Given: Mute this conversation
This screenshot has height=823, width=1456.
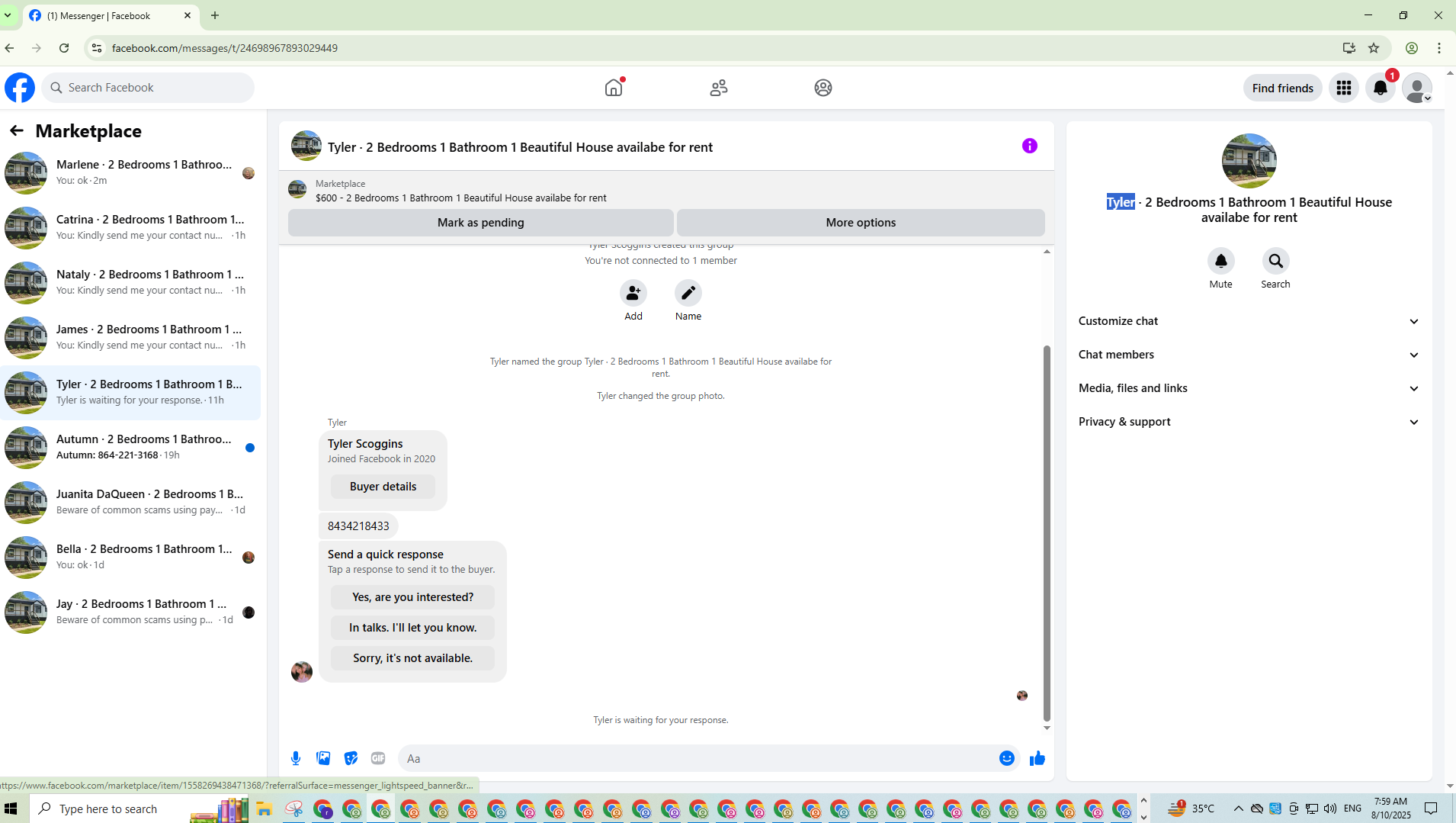Looking at the screenshot, I should point(1221,261).
